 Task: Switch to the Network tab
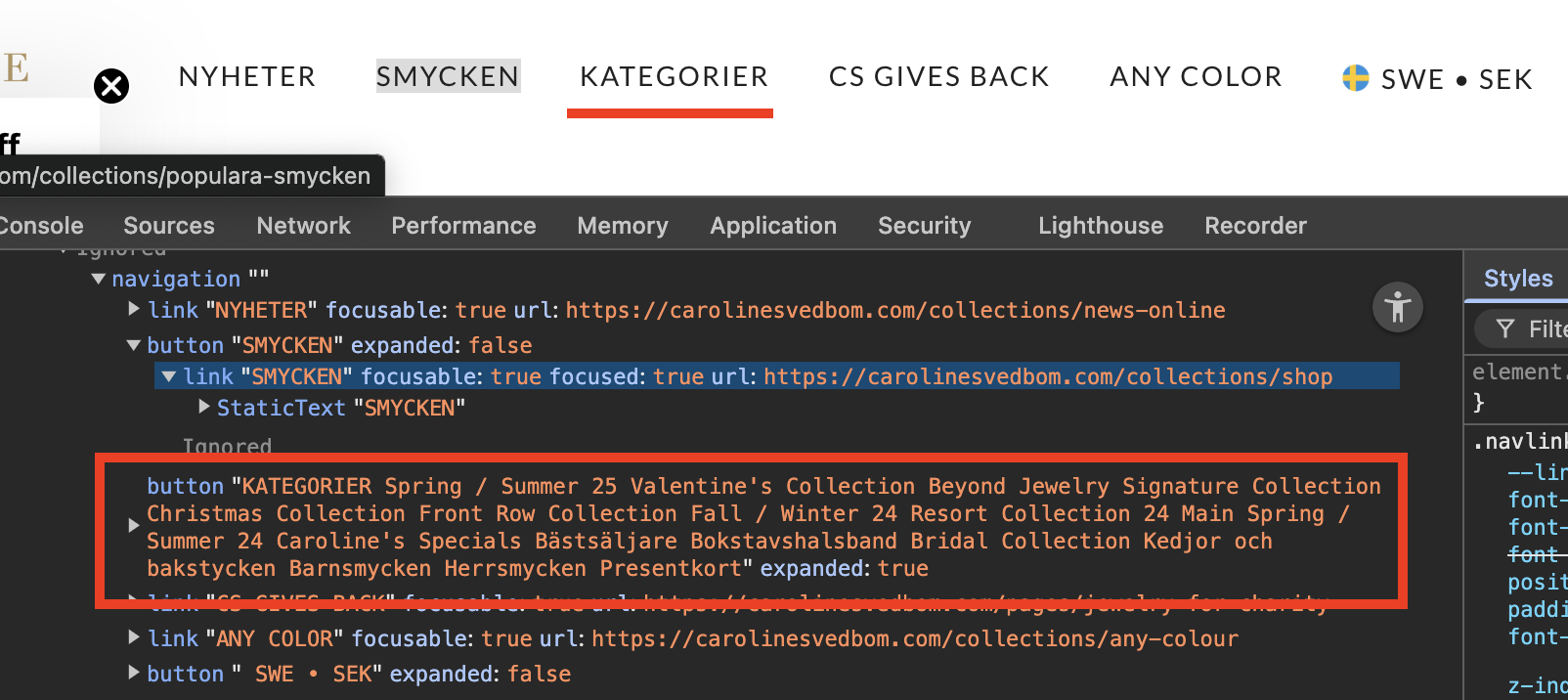tap(303, 226)
